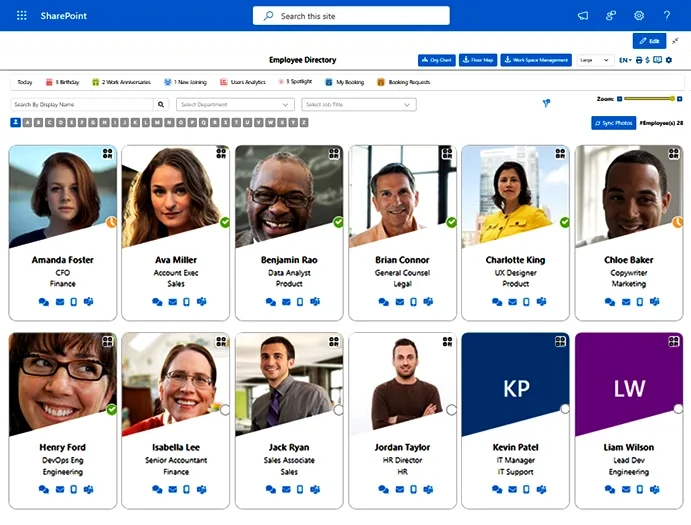
Task: Select the all-users alphabet filter icon
Action: 15,123
